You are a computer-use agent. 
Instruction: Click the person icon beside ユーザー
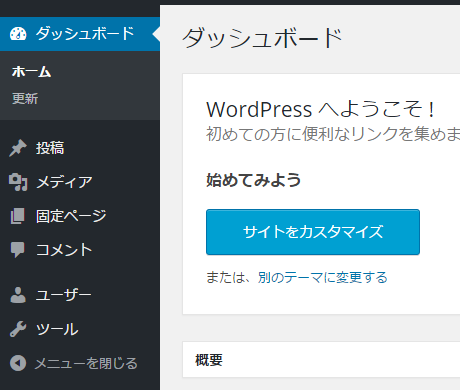click(x=18, y=295)
